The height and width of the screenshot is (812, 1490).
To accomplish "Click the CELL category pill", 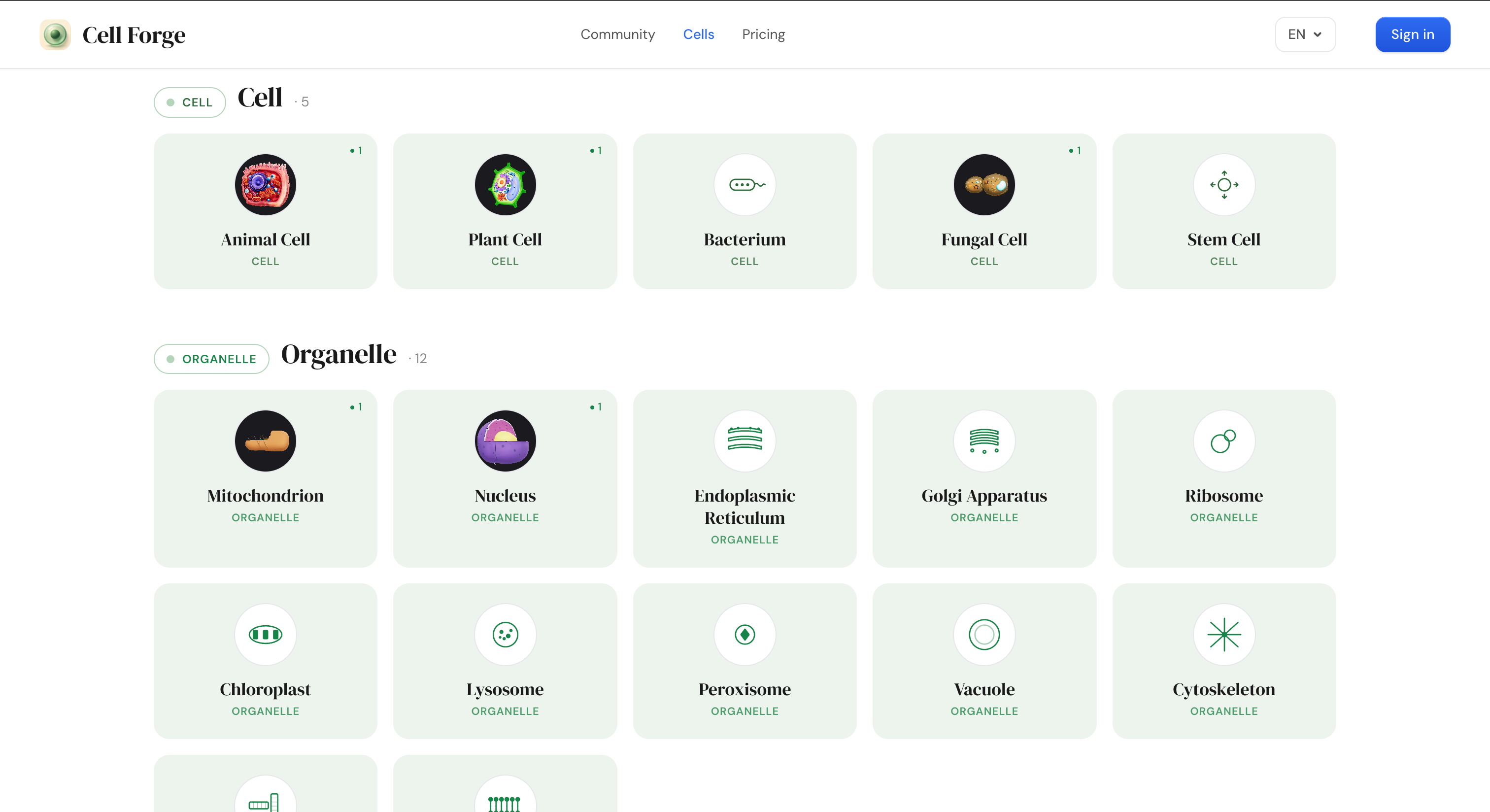I will click(x=190, y=102).
